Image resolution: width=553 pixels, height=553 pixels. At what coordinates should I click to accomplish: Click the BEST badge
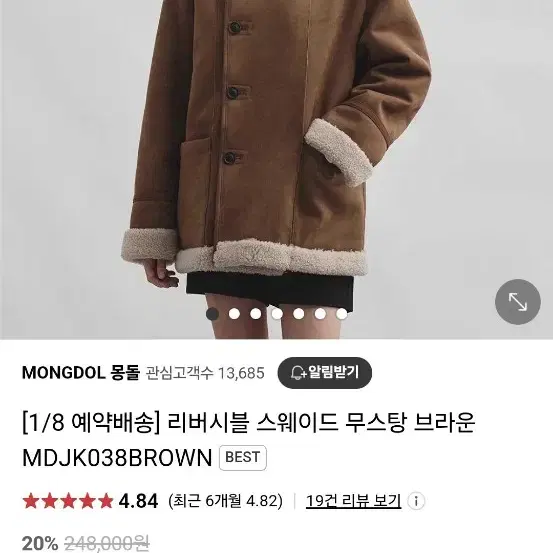click(243, 457)
